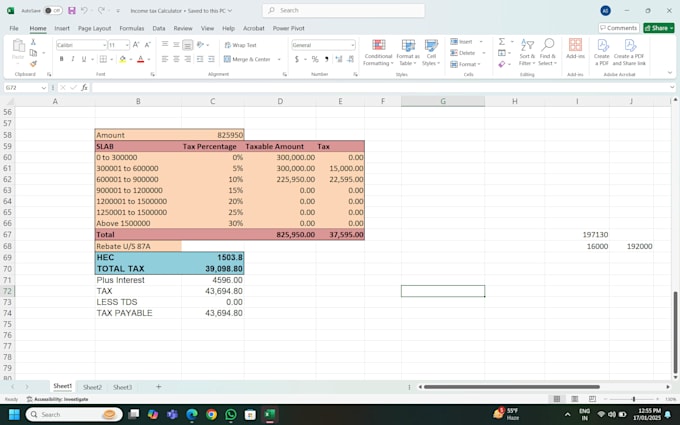Open the Formulas tab
The width and height of the screenshot is (680, 425).
132,28
